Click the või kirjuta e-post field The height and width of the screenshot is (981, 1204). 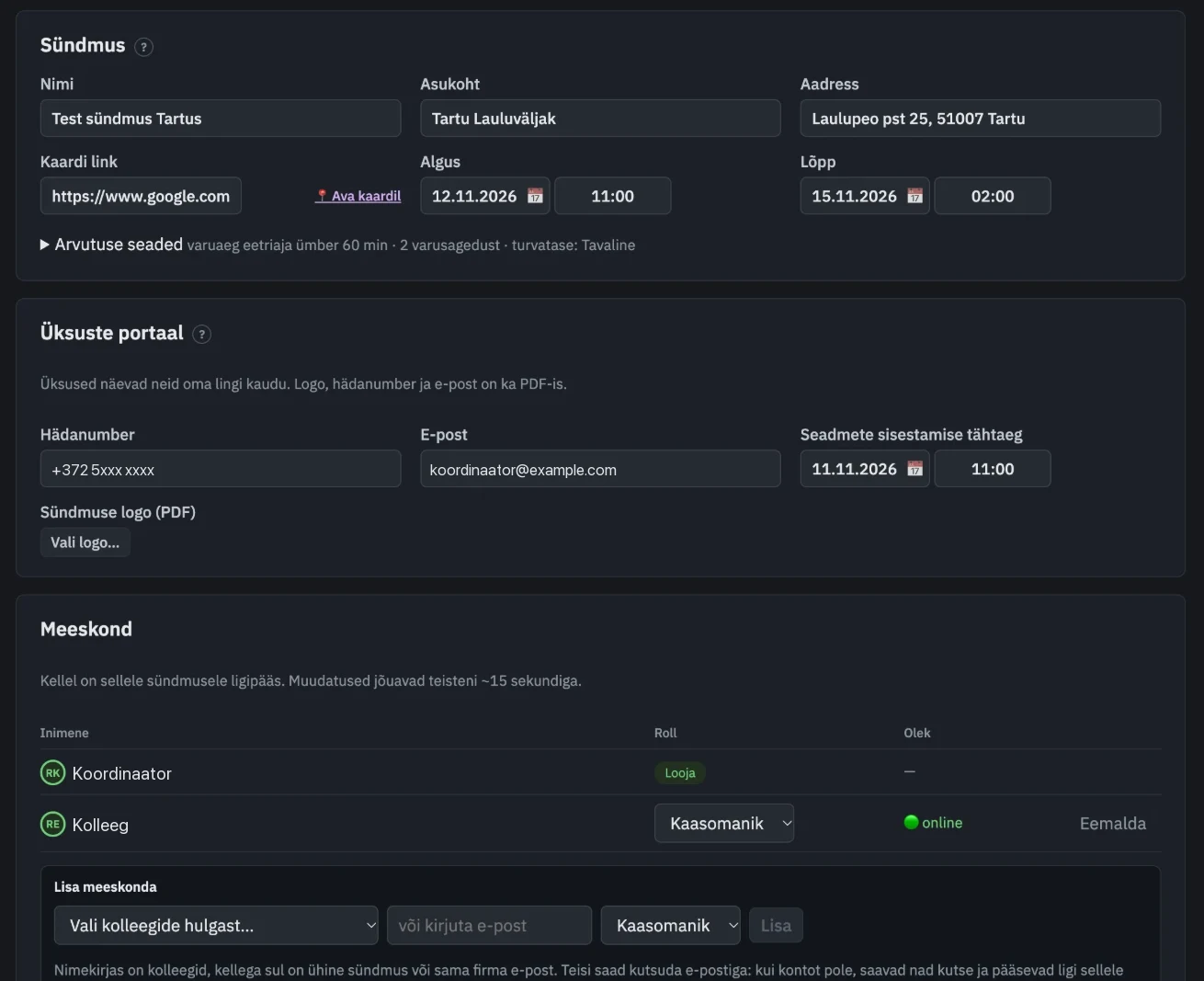click(x=489, y=925)
